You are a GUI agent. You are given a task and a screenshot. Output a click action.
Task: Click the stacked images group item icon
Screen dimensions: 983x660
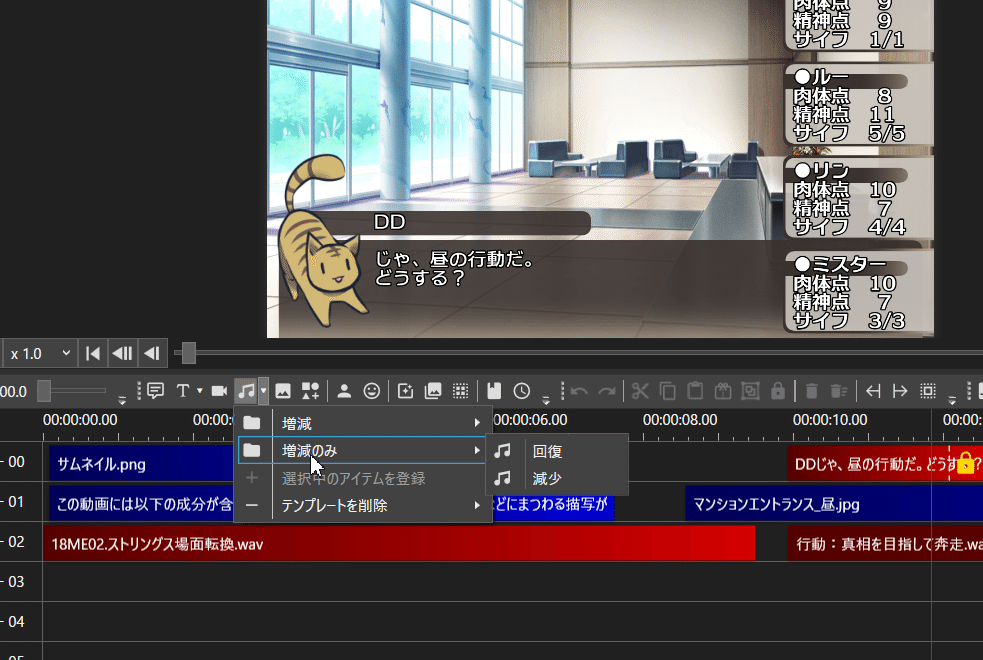[x=433, y=391]
